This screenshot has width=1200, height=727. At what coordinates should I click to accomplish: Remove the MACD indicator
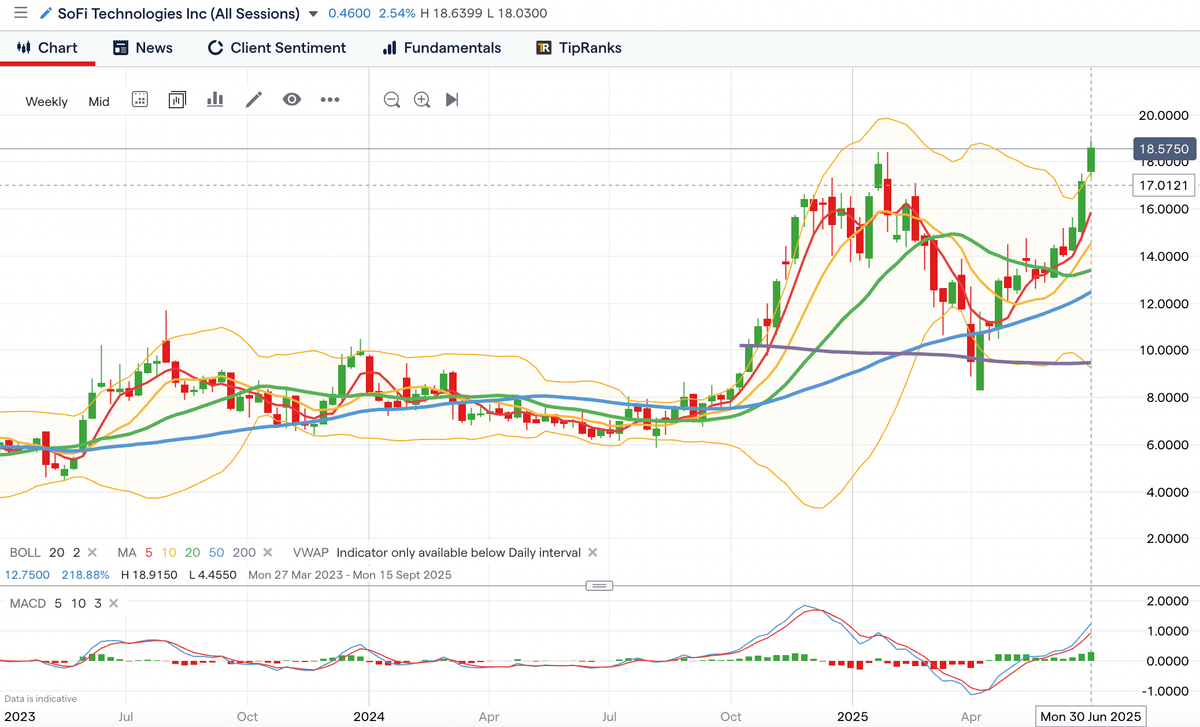(x=112, y=603)
